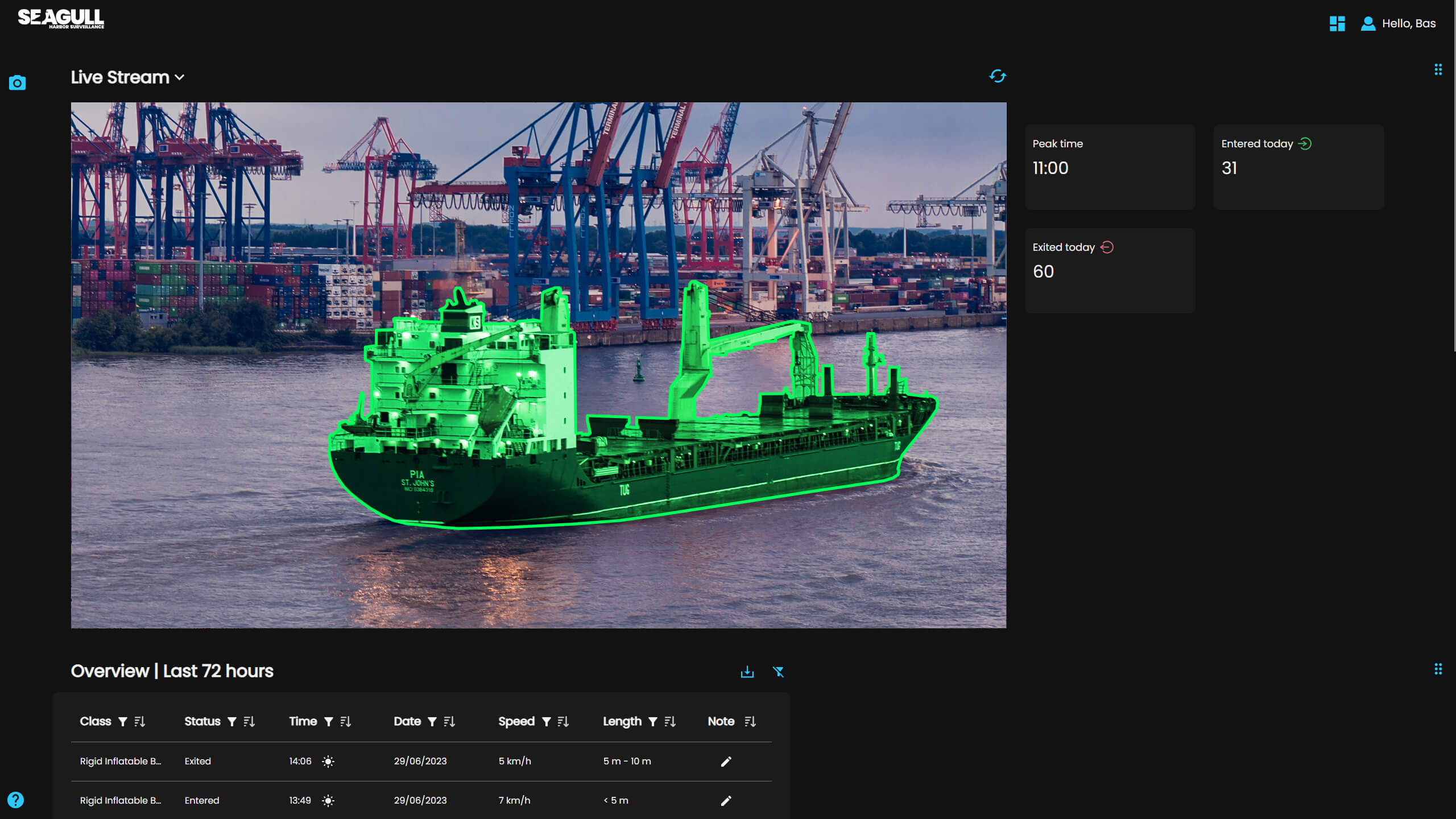The width and height of the screenshot is (1456, 819).
Task: Click the camera icon in the left sidebar
Action: tap(17, 83)
